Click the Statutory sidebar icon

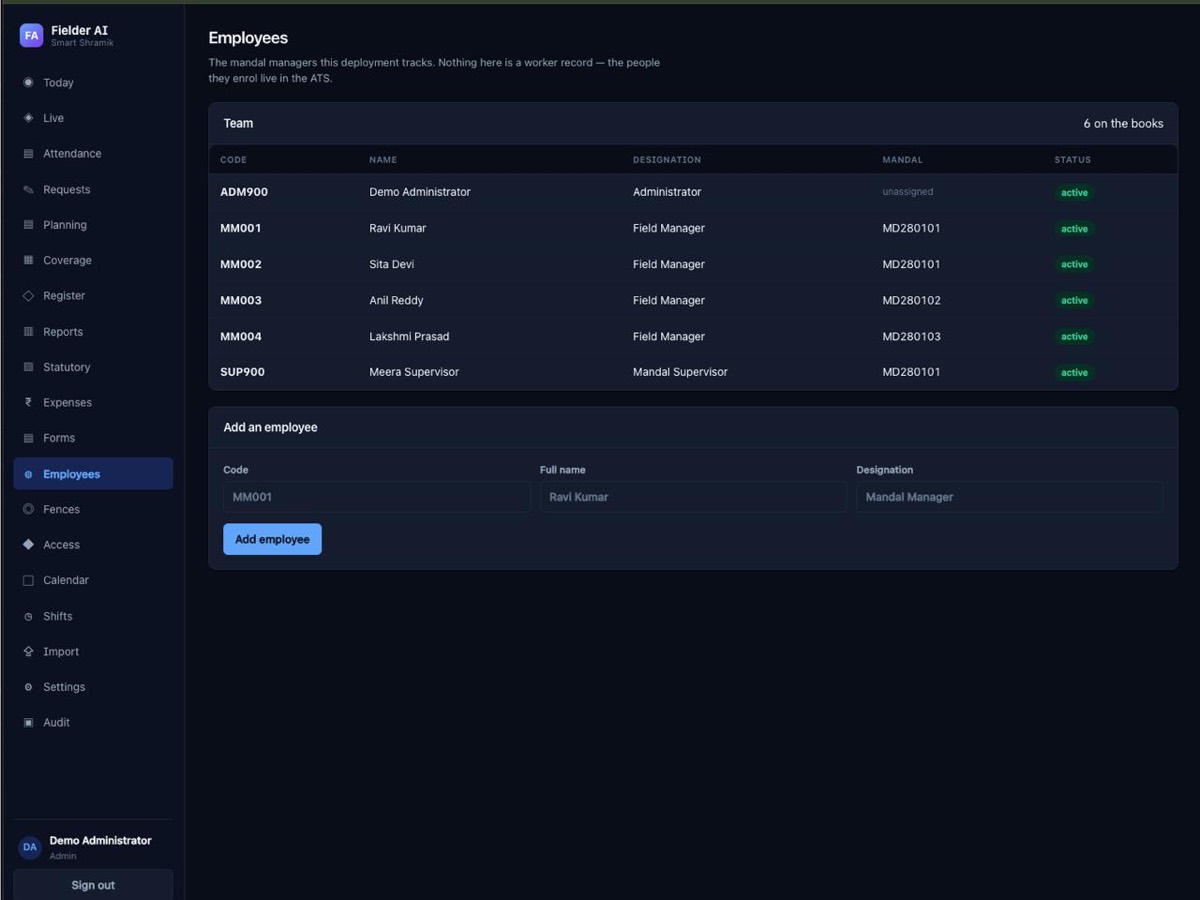(28, 367)
